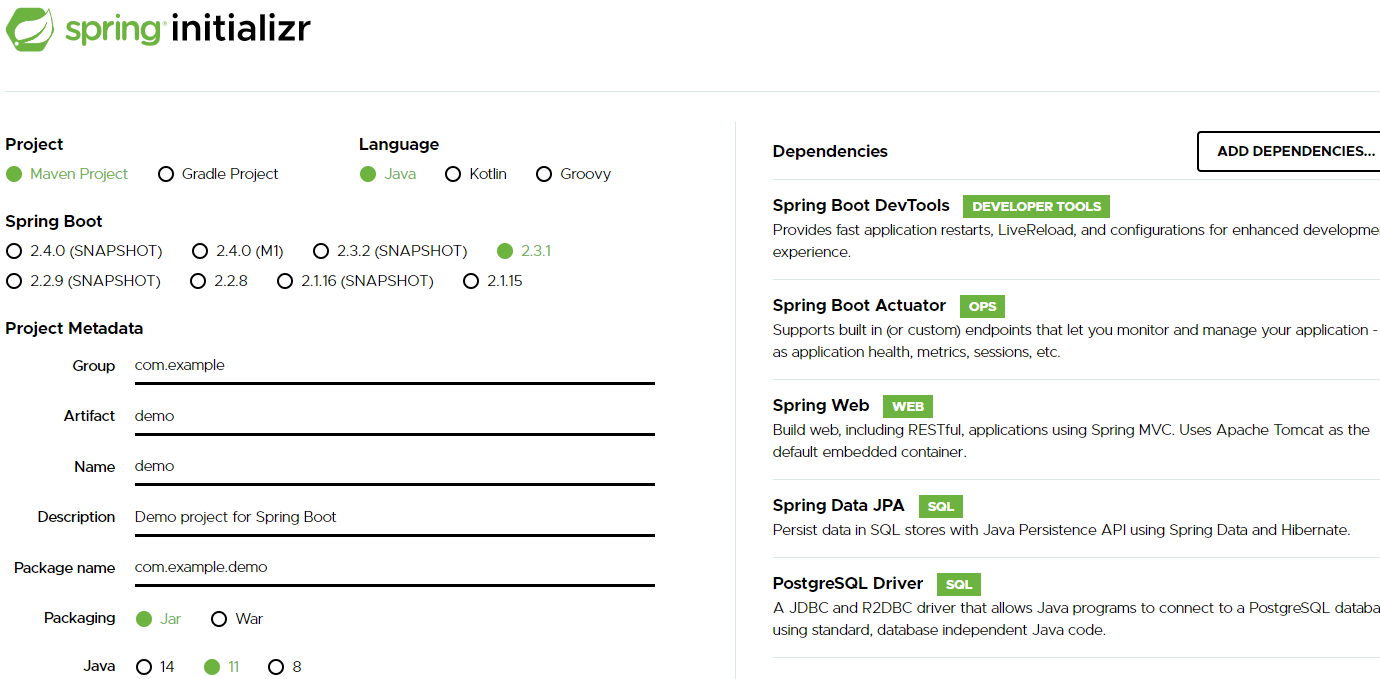Click the Spring Initializr leaf logo
The height and width of the screenshot is (679, 1380).
click(30, 29)
